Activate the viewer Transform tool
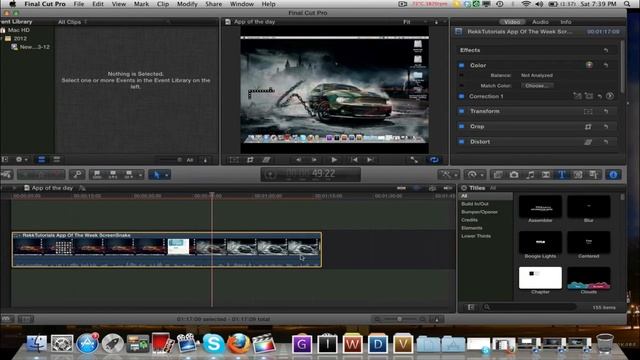 point(234,160)
